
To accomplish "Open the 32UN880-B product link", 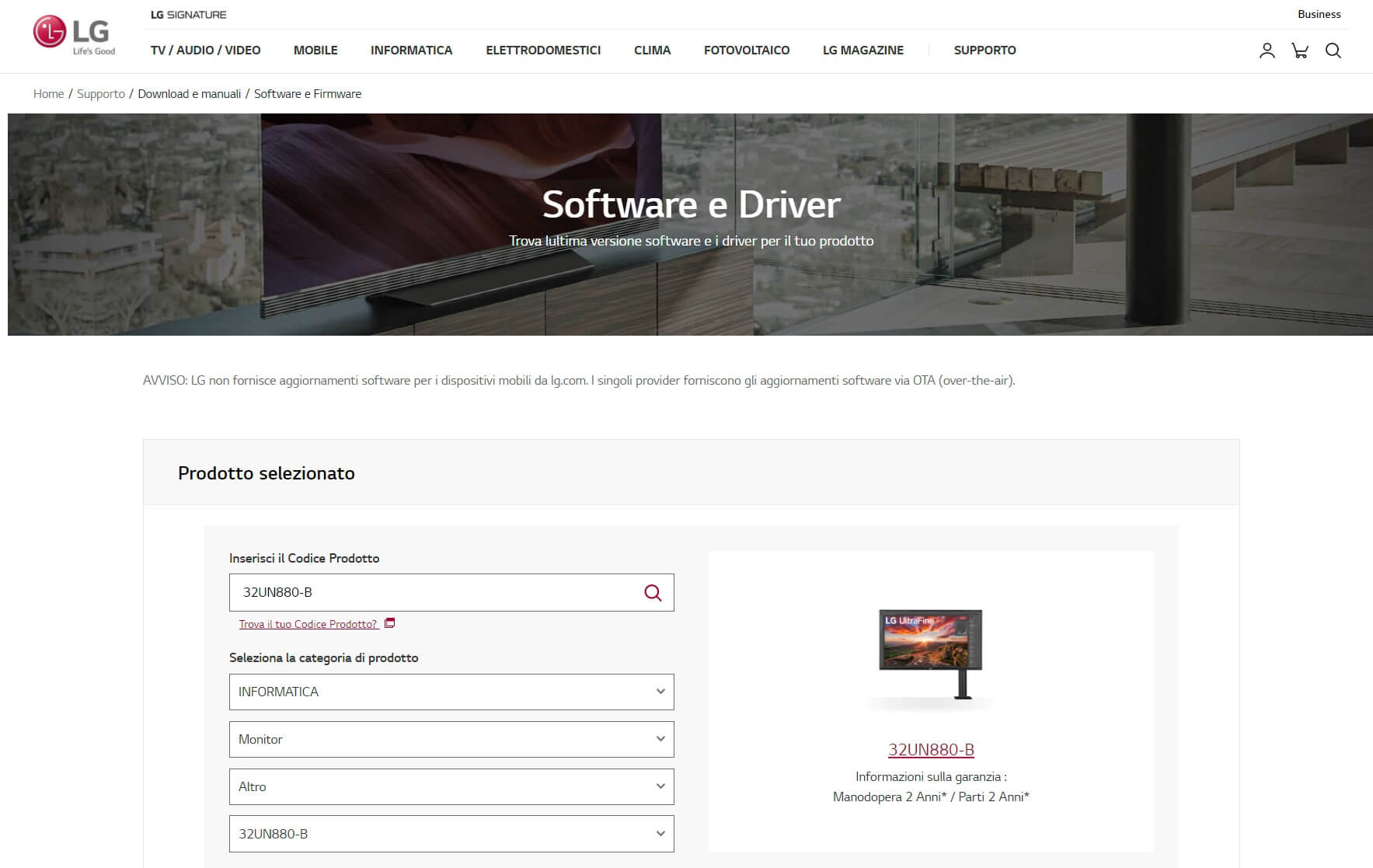I will click(931, 750).
